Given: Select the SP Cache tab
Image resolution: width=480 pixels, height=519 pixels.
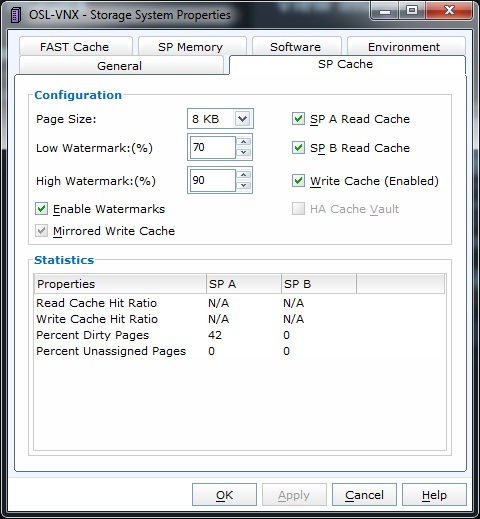Looking at the screenshot, I should 347,64.
